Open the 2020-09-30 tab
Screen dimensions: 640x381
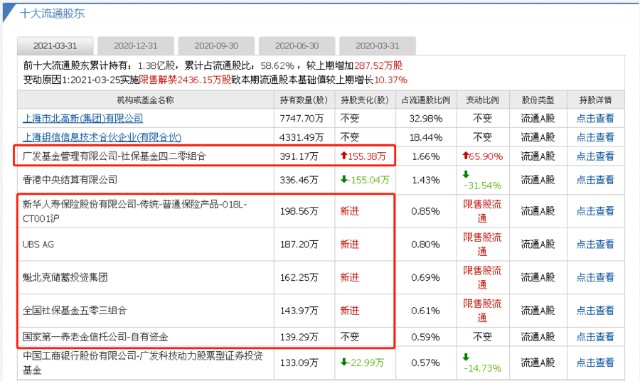coord(216,46)
